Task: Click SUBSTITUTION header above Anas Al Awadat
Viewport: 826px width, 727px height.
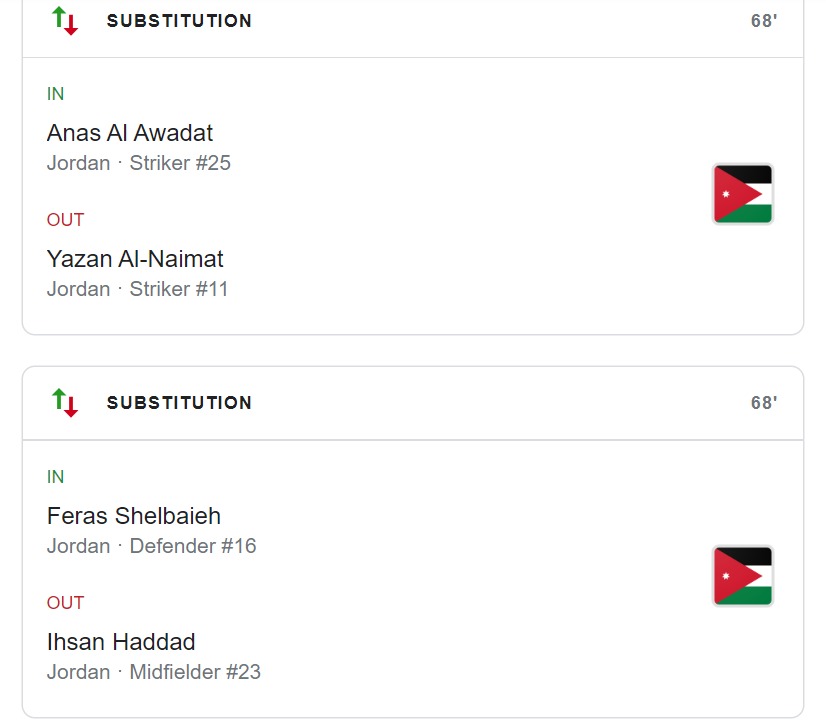Action: (x=180, y=21)
